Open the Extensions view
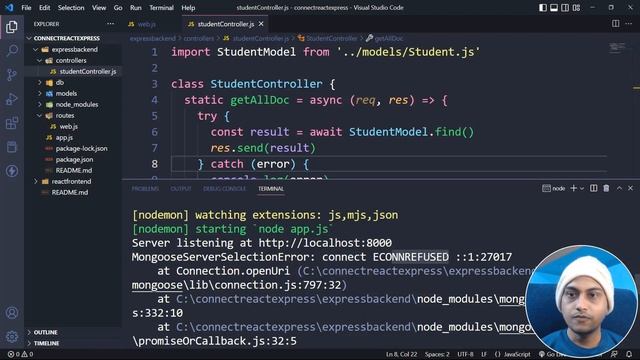 click(12, 123)
